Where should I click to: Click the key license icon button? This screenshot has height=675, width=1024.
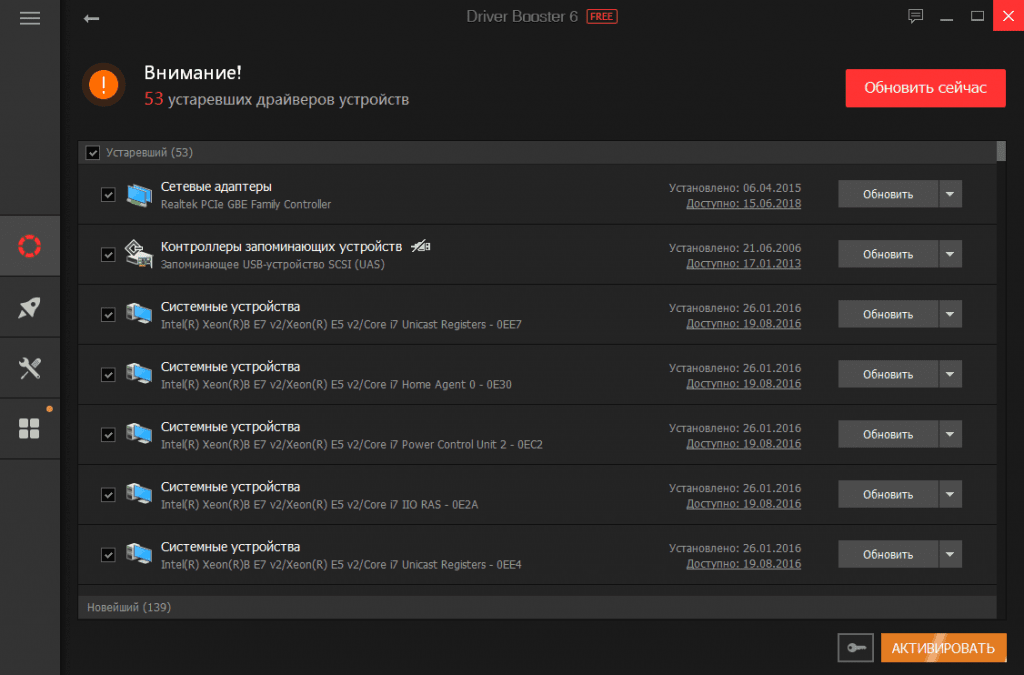coord(856,648)
